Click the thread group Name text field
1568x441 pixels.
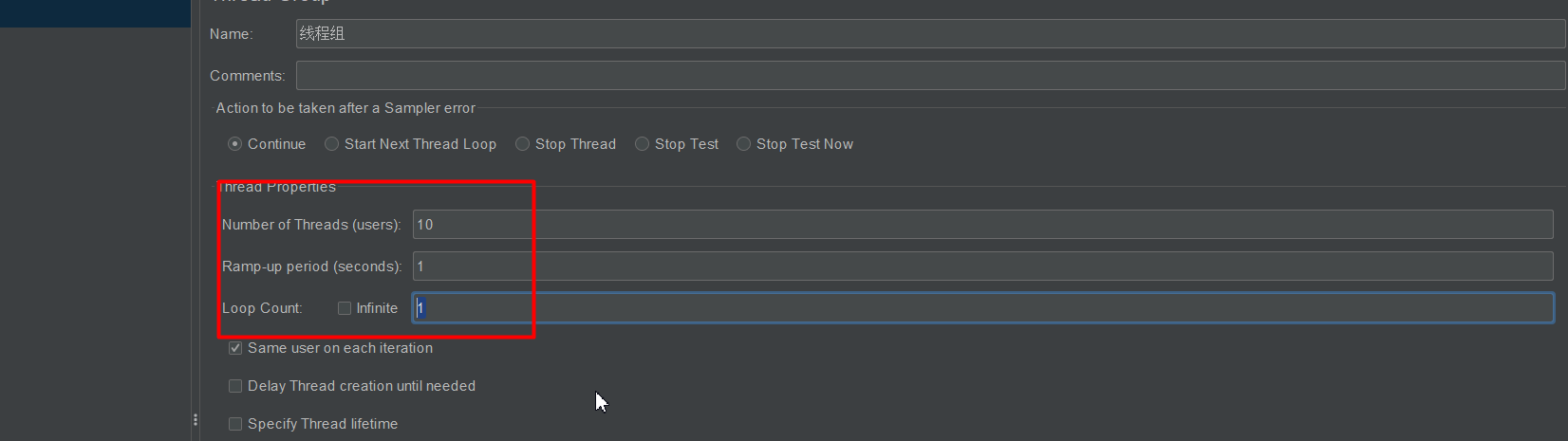click(930, 34)
